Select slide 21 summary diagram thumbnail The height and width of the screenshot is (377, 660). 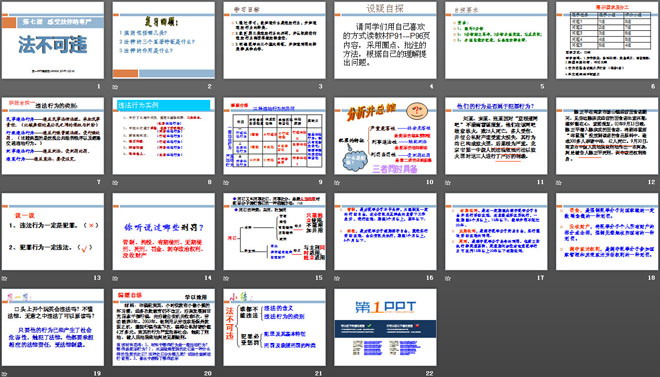tap(274, 327)
